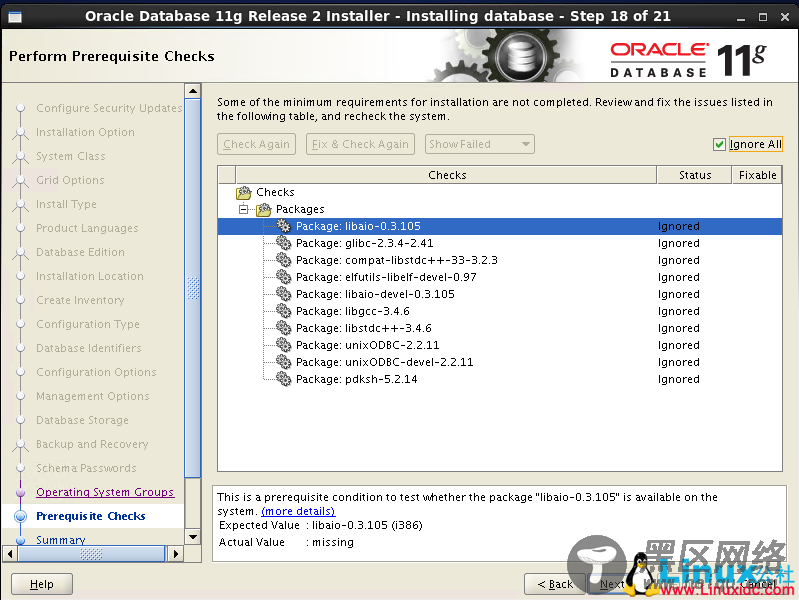Viewport: 799px width, 600px height.
Task: Click Installation Option step label
Action: coord(85,132)
